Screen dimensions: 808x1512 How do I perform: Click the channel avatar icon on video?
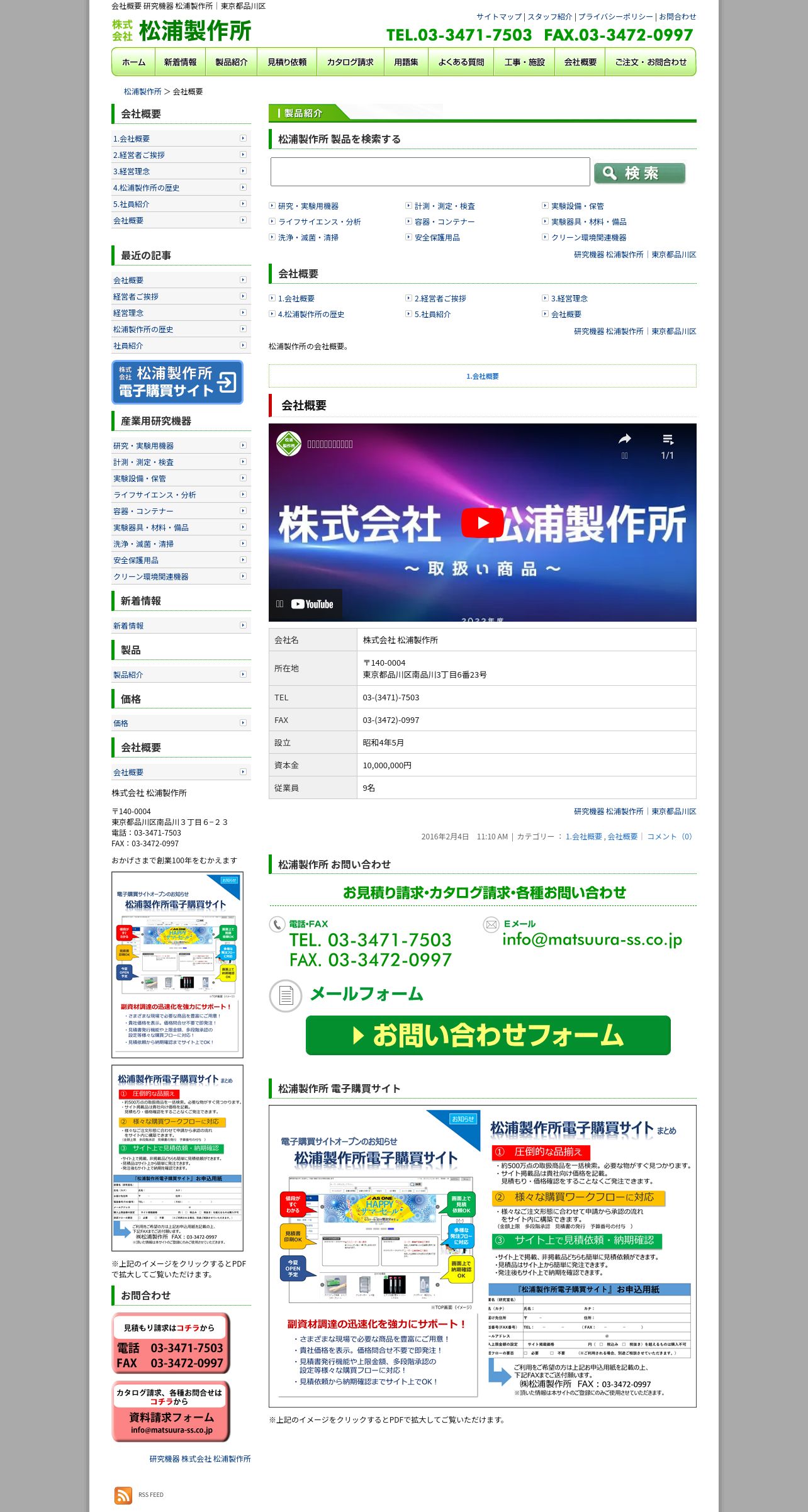tap(289, 444)
